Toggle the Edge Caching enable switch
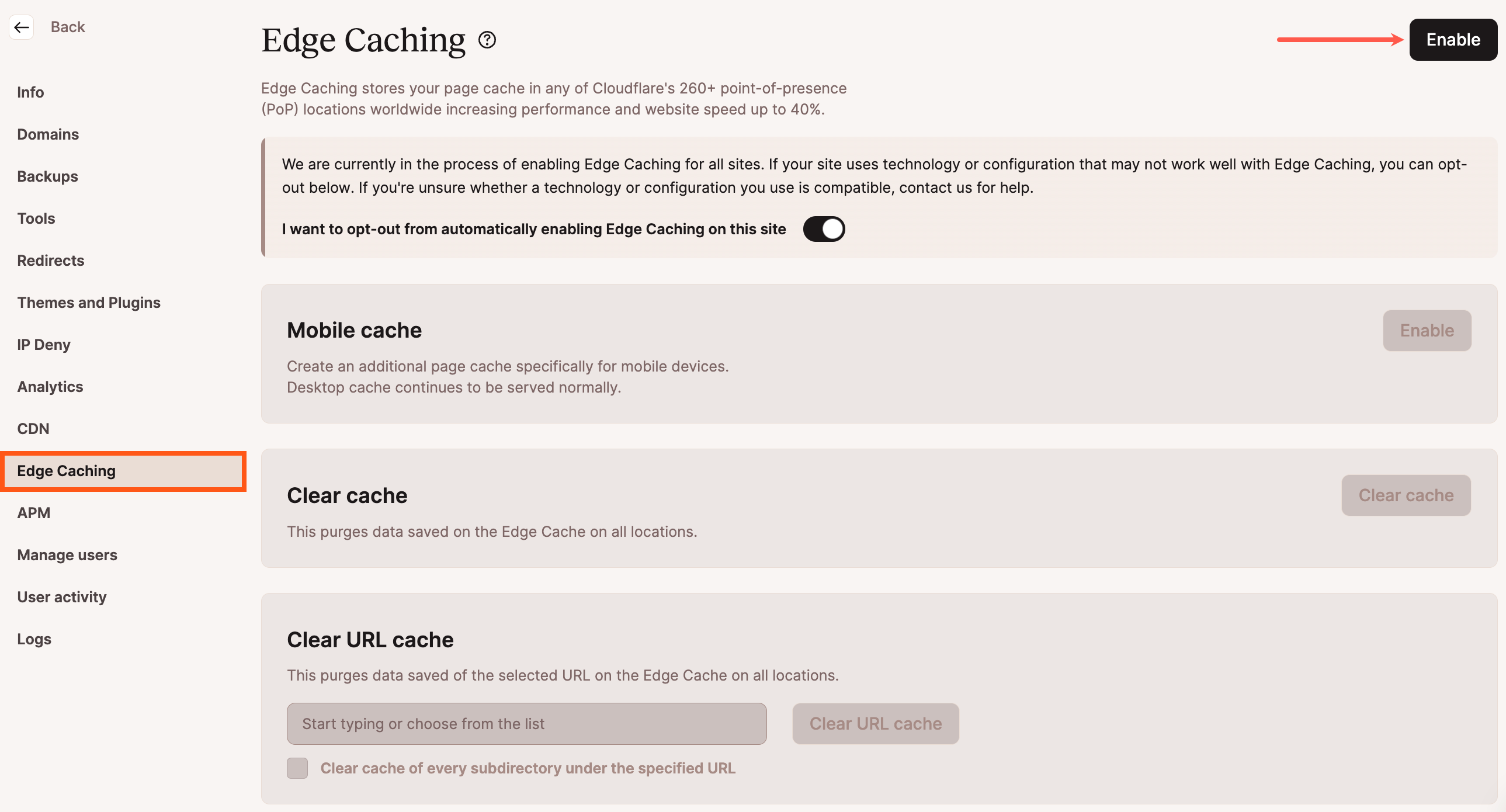This screenshot has width=1506, height=812. click(x=1452, y=40)
